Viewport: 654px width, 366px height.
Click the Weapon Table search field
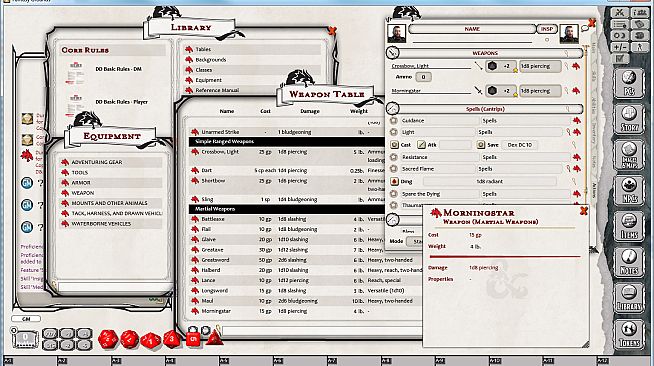321,331
